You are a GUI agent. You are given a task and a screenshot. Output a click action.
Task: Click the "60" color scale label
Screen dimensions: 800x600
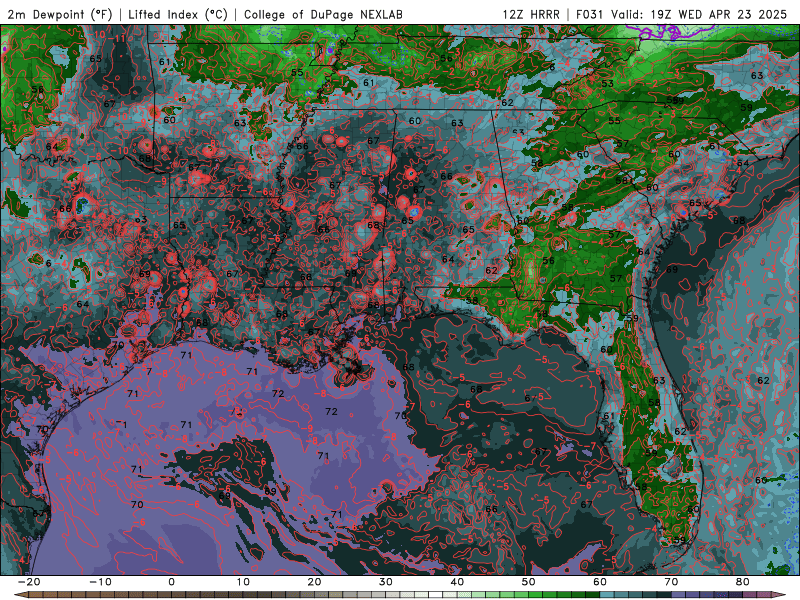pyautogui.click(x=600, y=582)
